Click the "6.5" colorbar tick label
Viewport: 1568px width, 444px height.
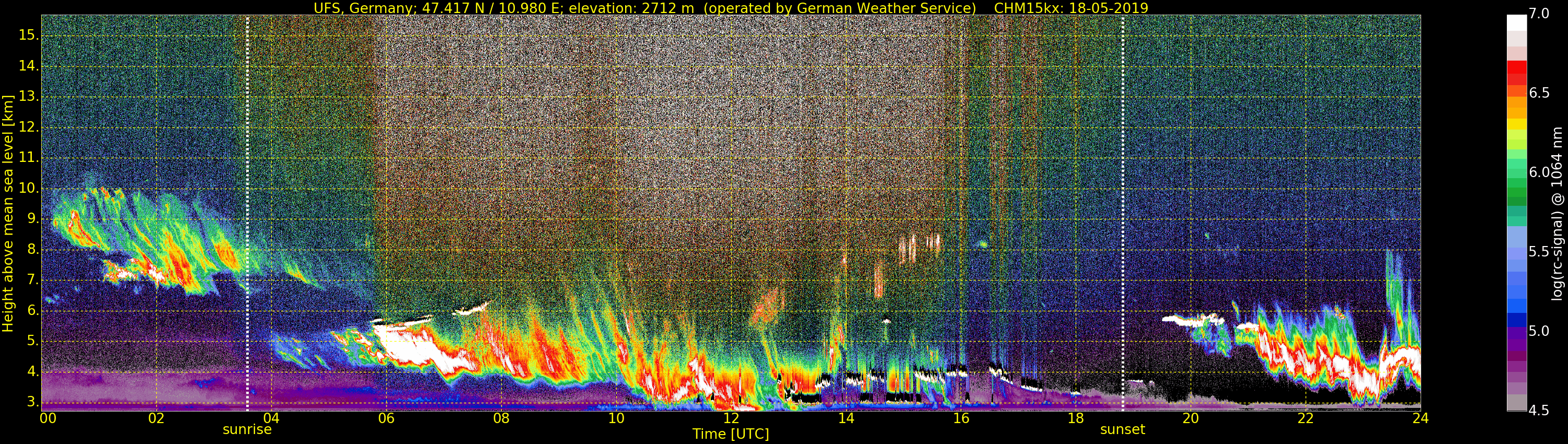pyautogui.click(x=1539, y=93)
